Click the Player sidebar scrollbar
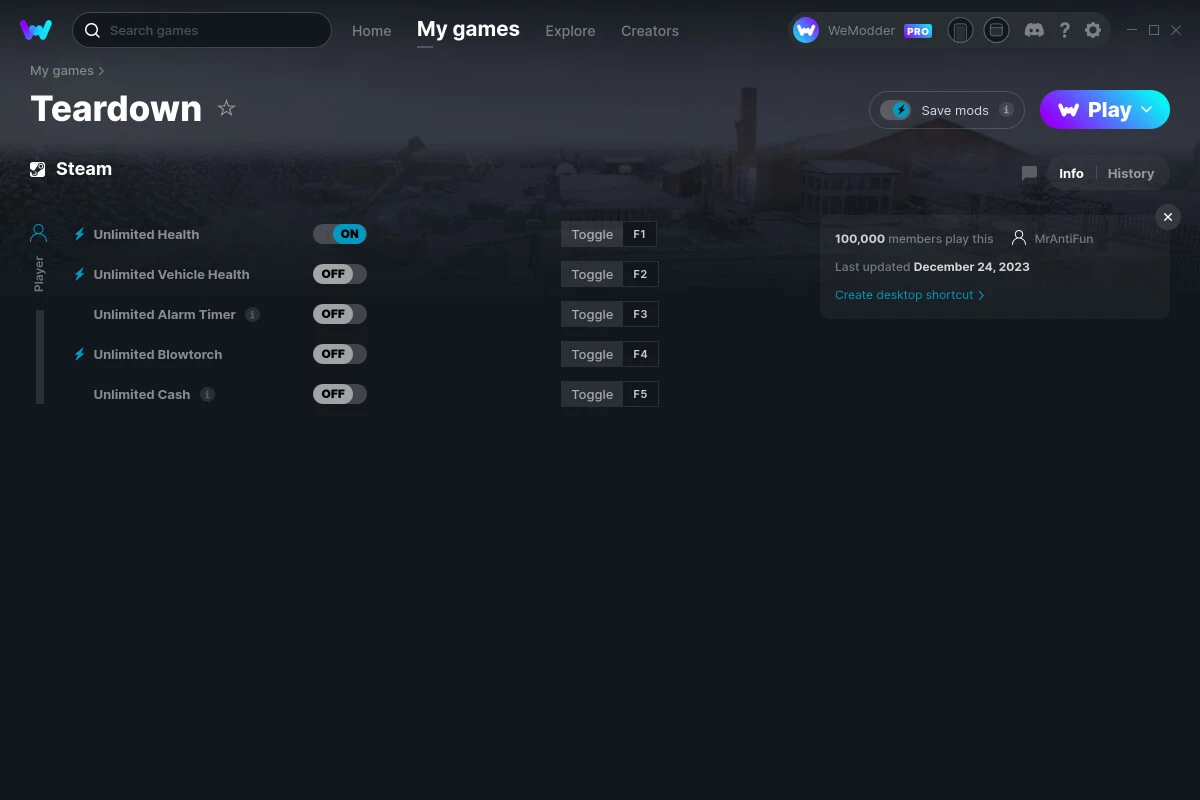The height and width of the screenshot is (800, 1200). 40,356
